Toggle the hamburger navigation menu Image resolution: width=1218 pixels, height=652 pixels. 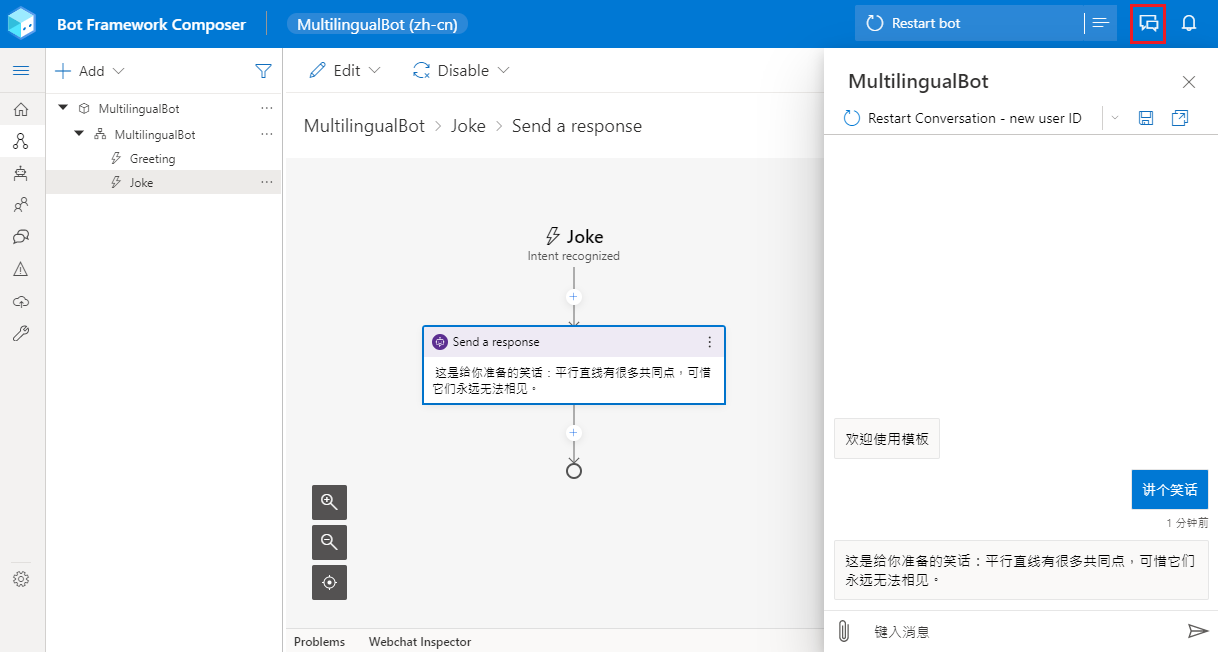(x=21, y=71)
